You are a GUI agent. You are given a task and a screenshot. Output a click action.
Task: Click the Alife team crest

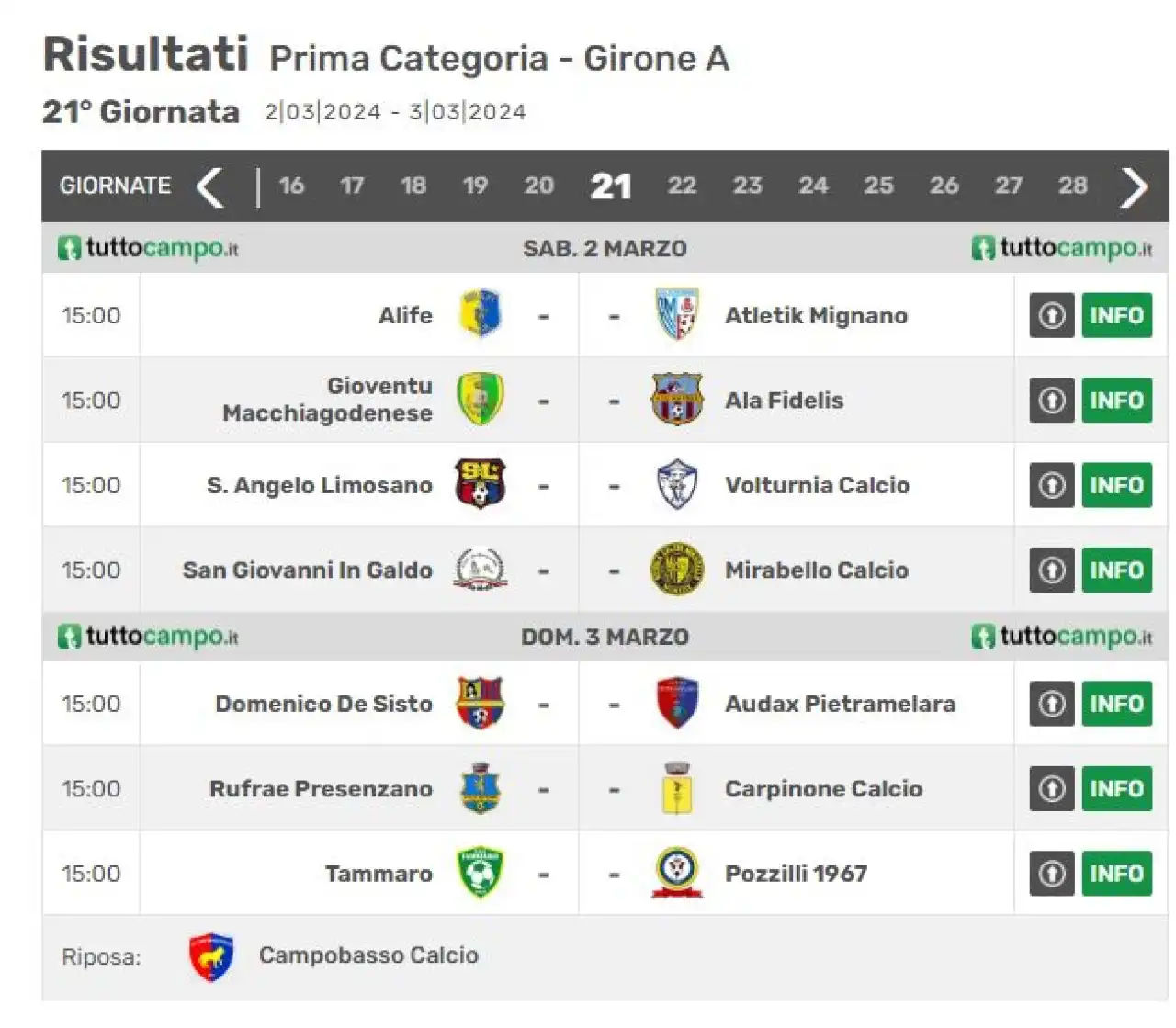tap(481, 314)
